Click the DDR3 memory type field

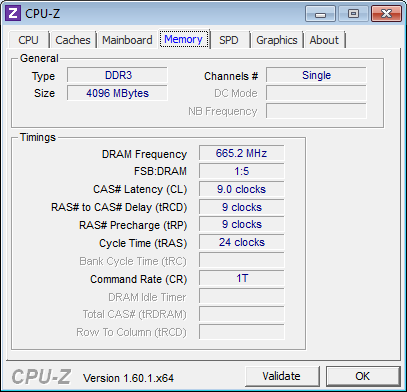(x=117, y=75)
